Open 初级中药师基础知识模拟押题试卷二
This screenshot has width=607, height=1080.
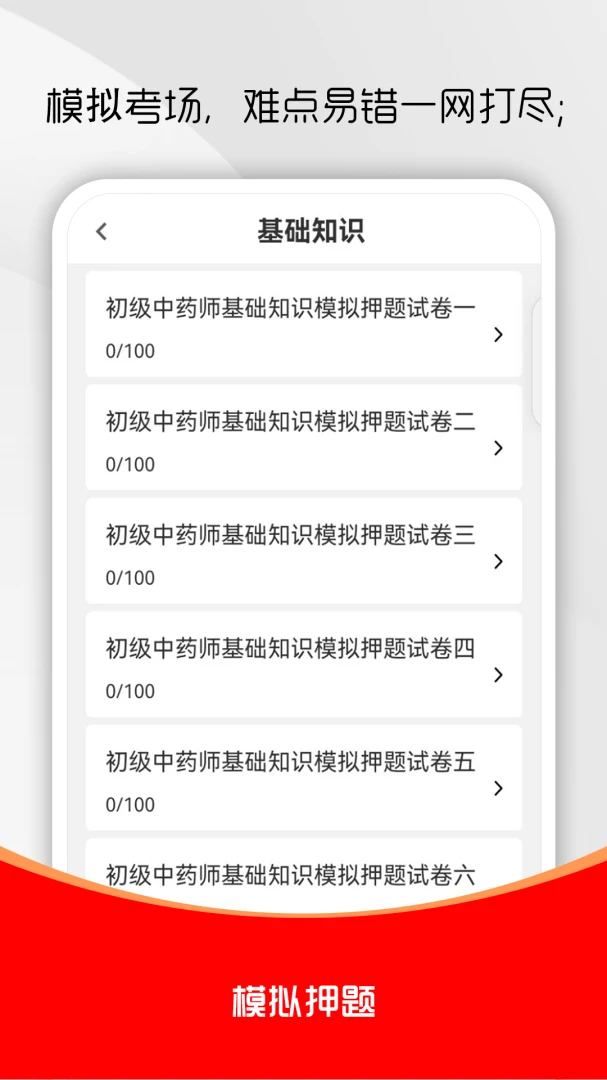pos(304,437)
